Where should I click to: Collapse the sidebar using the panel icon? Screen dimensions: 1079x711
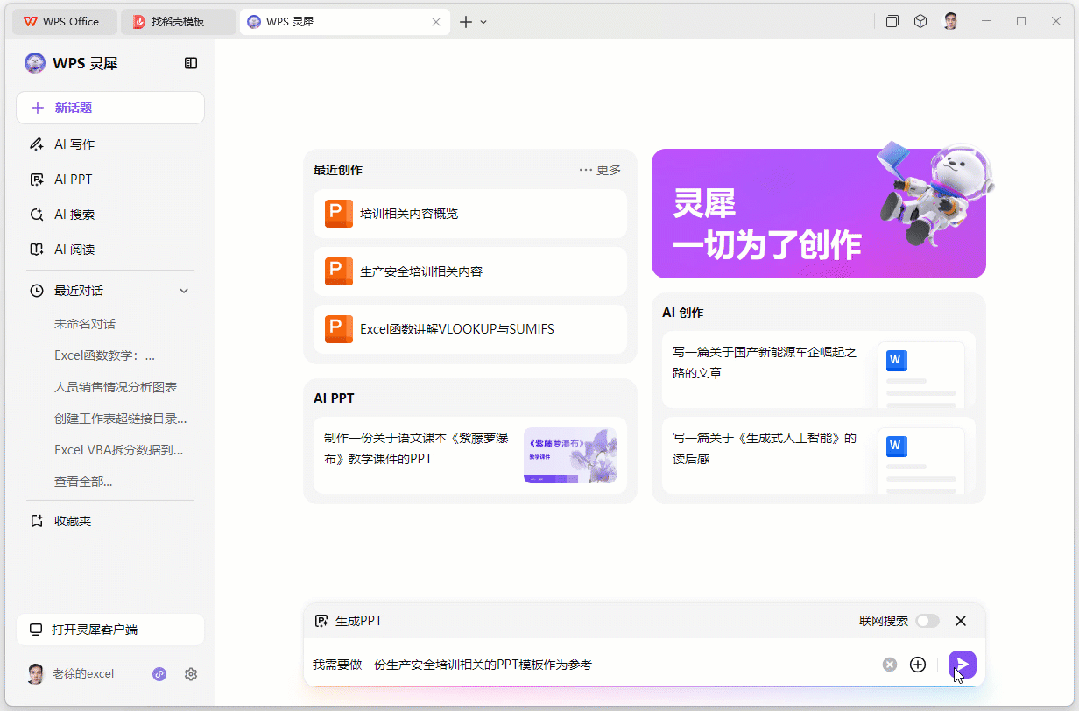pyautogui.click(x=189, y=62)
